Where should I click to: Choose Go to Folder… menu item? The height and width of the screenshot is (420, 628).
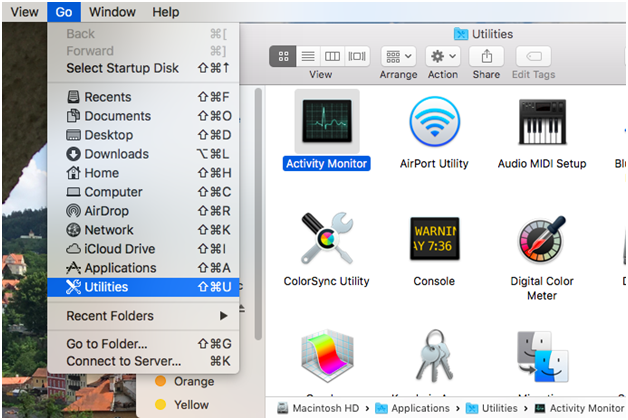[143, 344]
